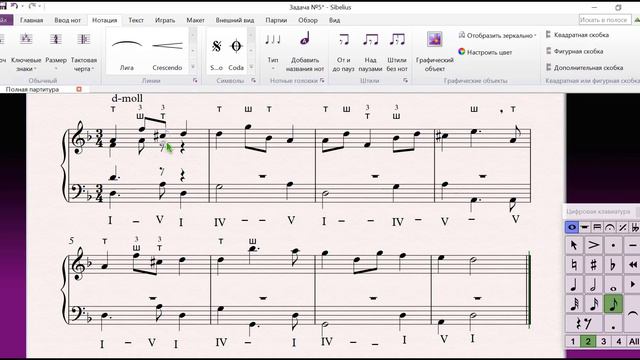
Task: Open the Играть ribbon tab
Action: coord(165,20)
